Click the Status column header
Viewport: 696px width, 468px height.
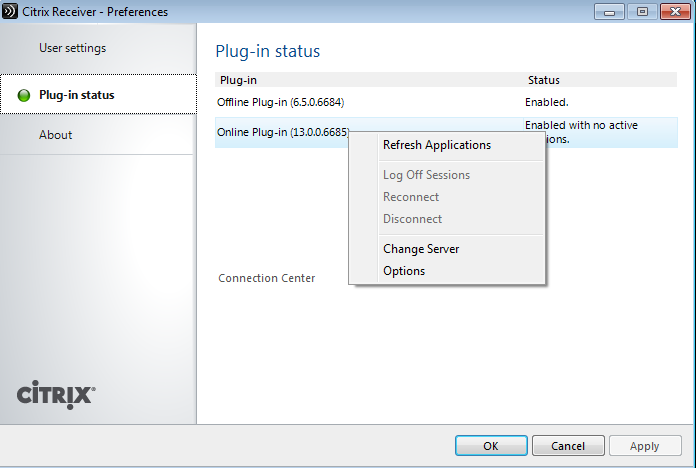click(543, 80)
